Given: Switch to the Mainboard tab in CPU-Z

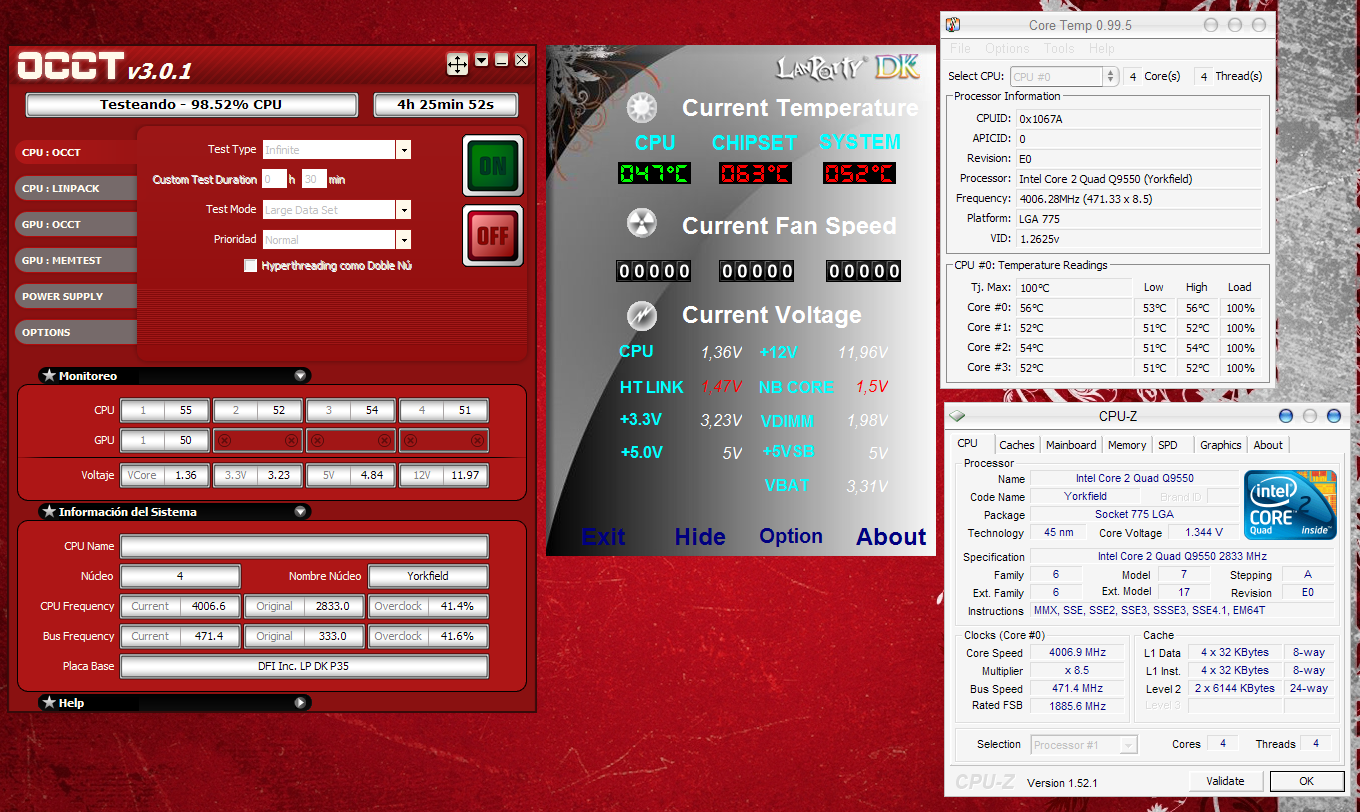Looking at the screenshot, I should point(1071,445).
